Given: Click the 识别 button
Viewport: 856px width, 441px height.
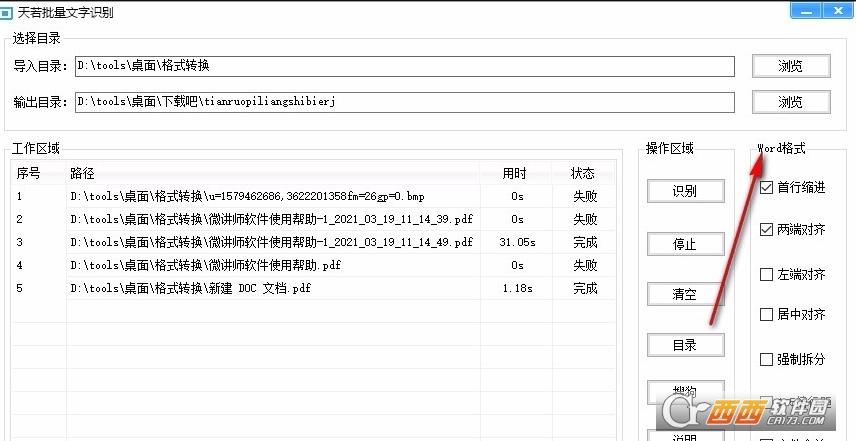Looking at the screenshot, I should click(x=685, y=191).
